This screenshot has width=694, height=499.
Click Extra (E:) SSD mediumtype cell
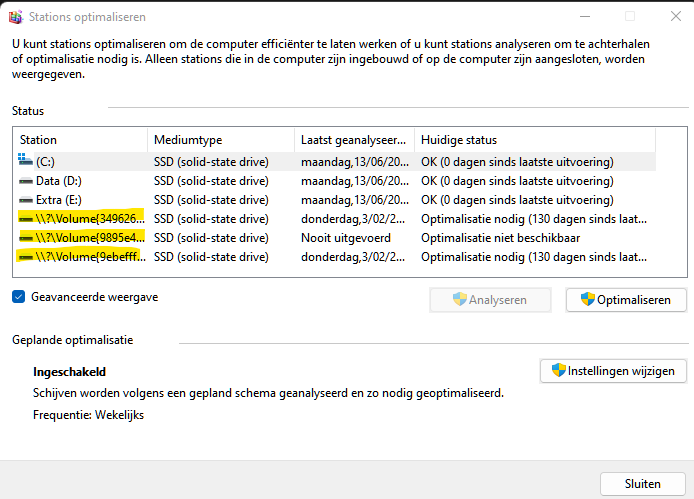pos(211,200)
